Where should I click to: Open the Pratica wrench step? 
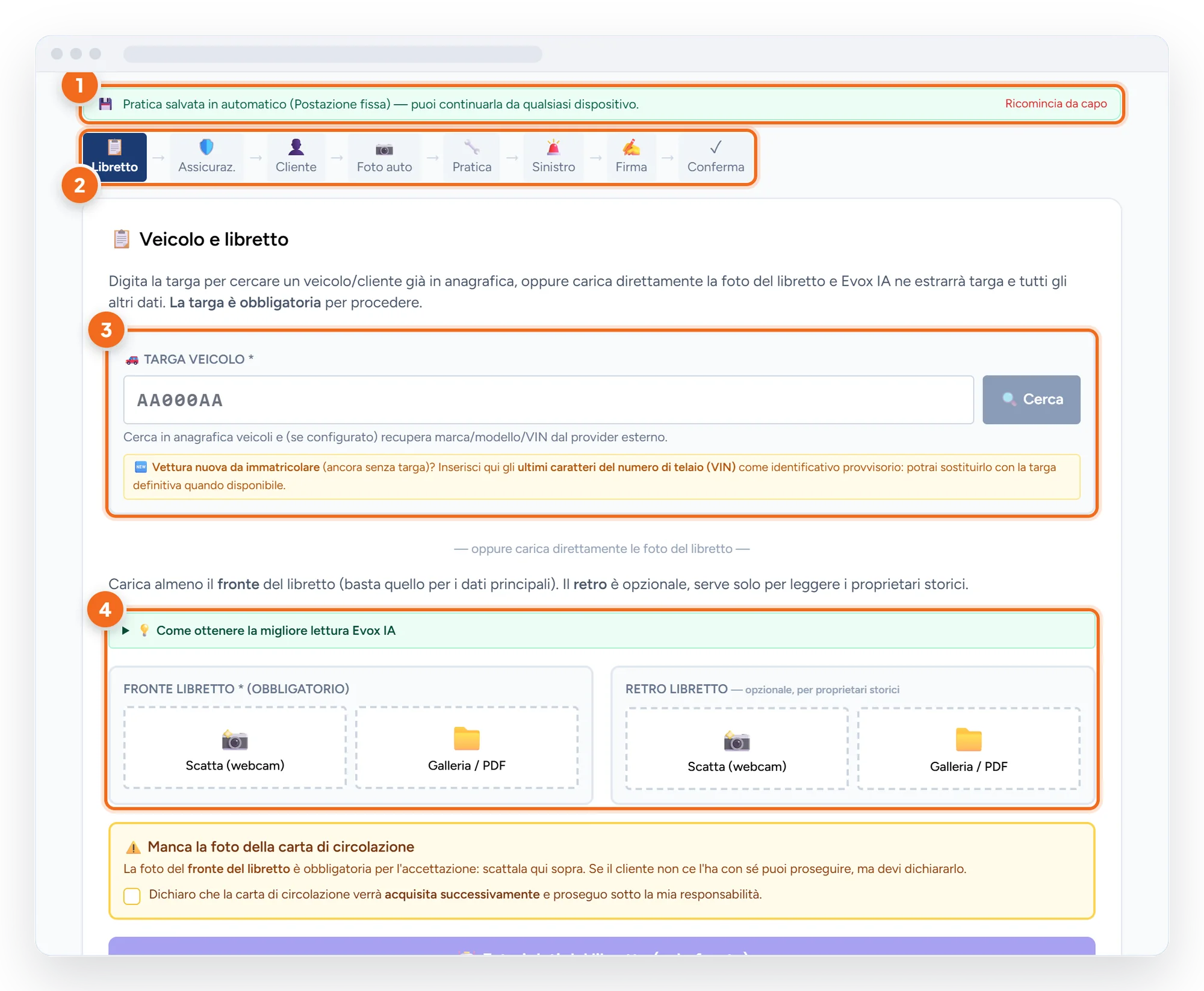point(471,156)
